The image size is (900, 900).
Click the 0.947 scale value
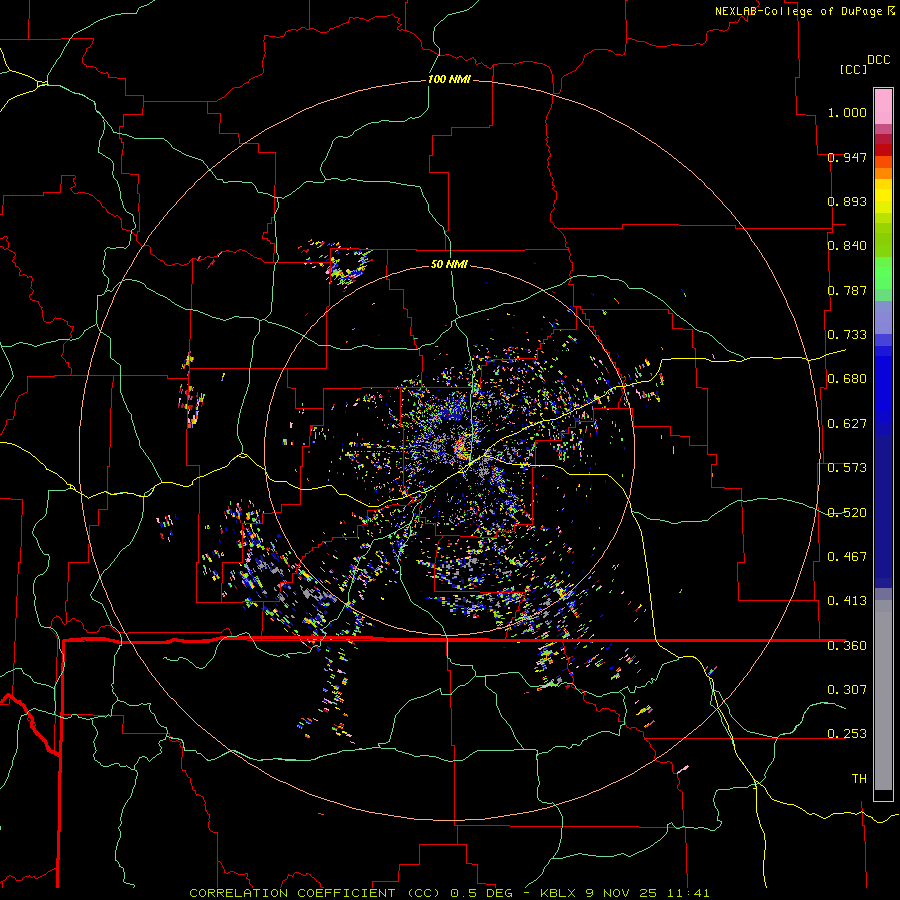point(847,157)
